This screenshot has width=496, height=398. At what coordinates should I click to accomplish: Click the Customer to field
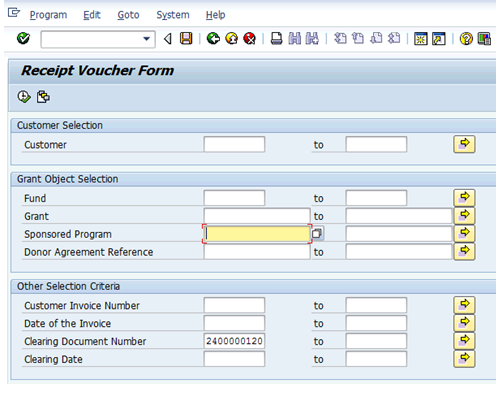[x=376, y=144]
